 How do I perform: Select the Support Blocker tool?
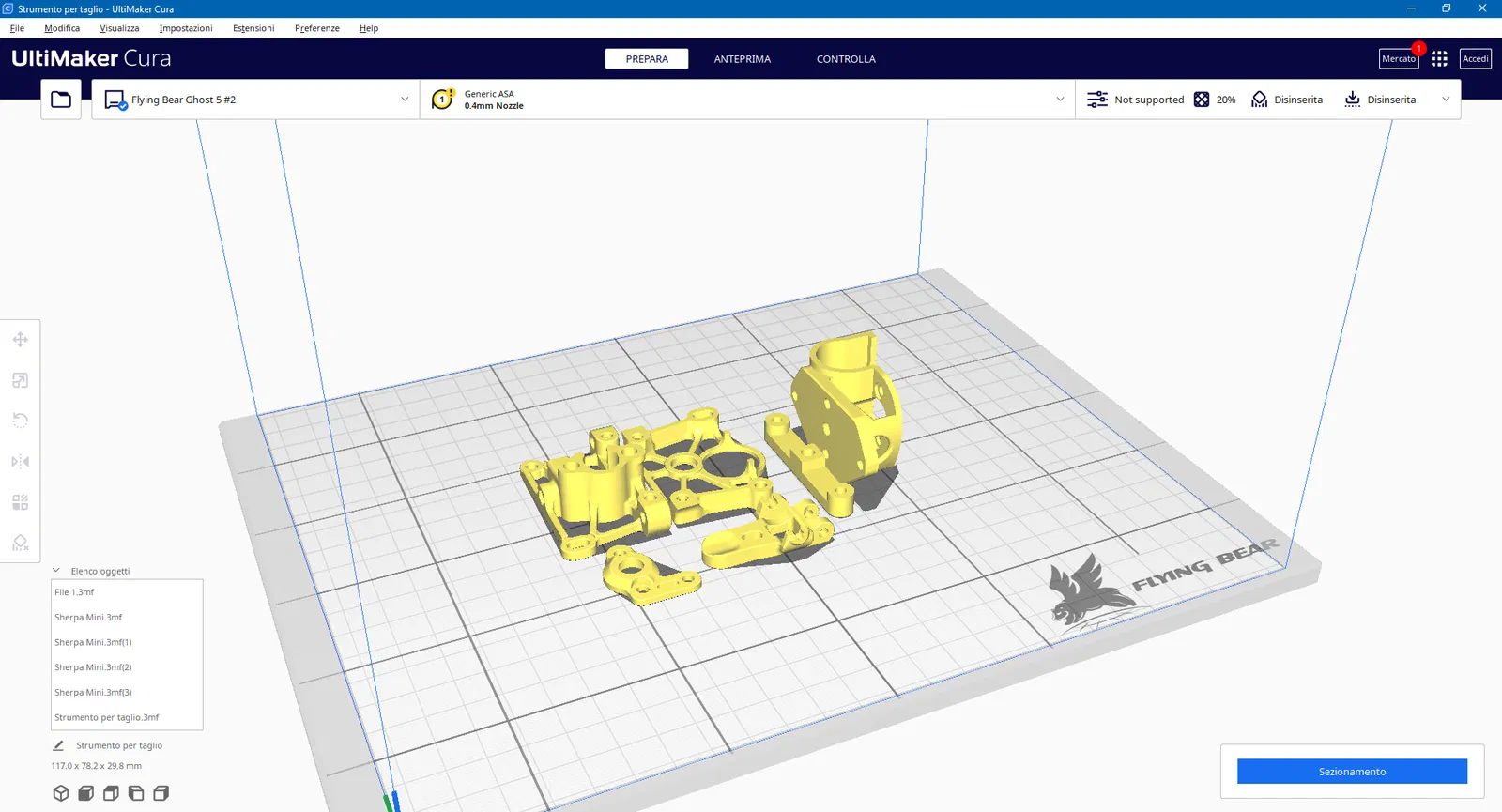click(x=20, y=543)
